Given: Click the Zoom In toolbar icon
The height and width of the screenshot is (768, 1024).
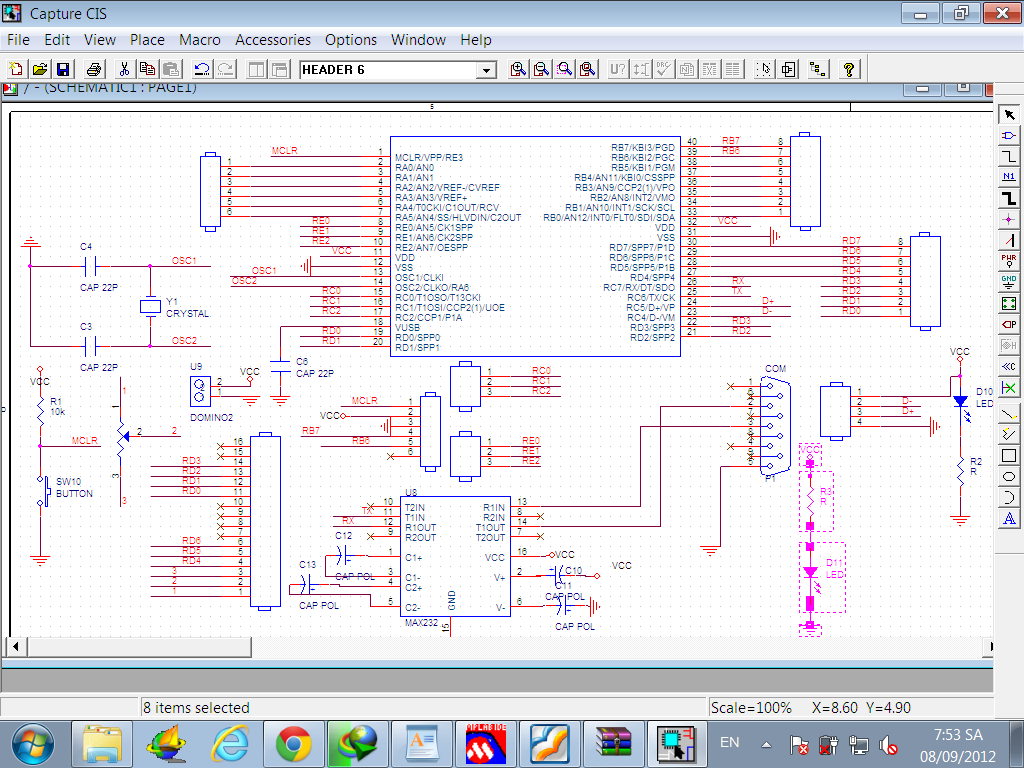Looking at the screenshot, I should coord(518,70).
